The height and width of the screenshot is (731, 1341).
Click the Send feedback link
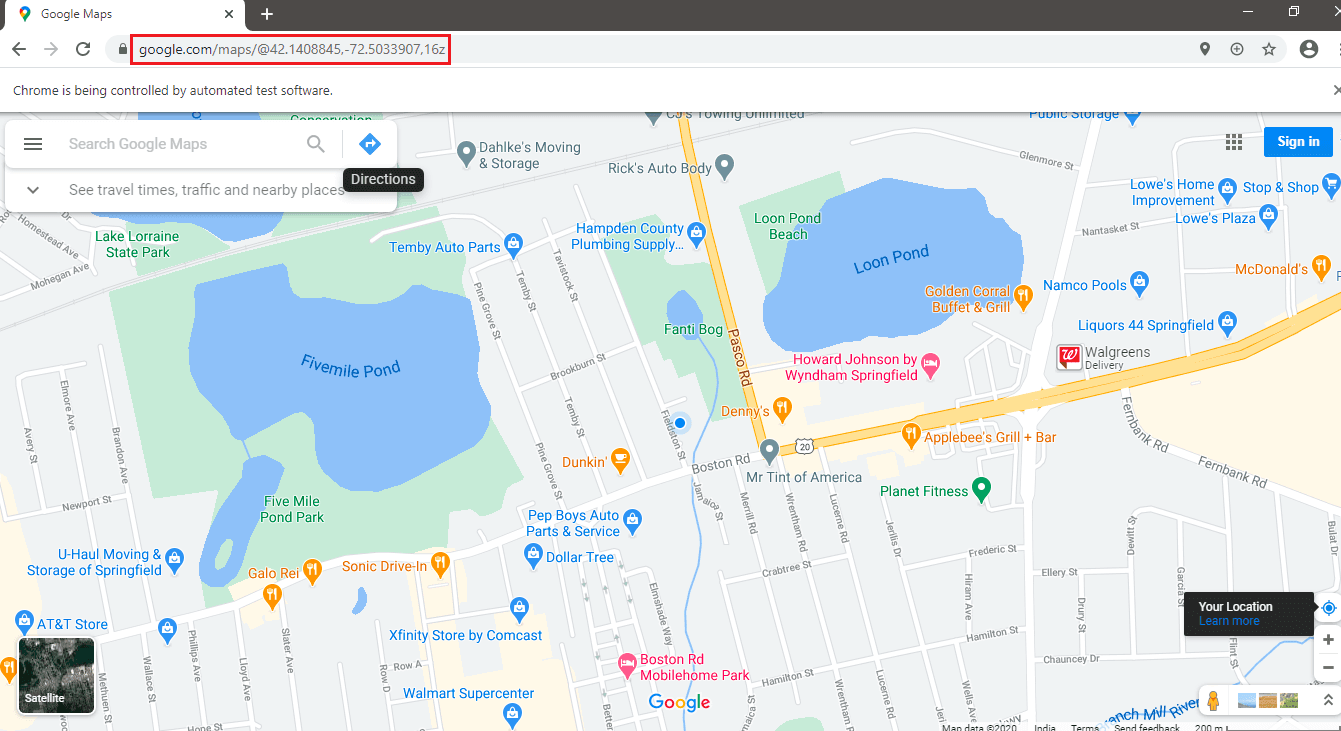[x=1146, y=727]
